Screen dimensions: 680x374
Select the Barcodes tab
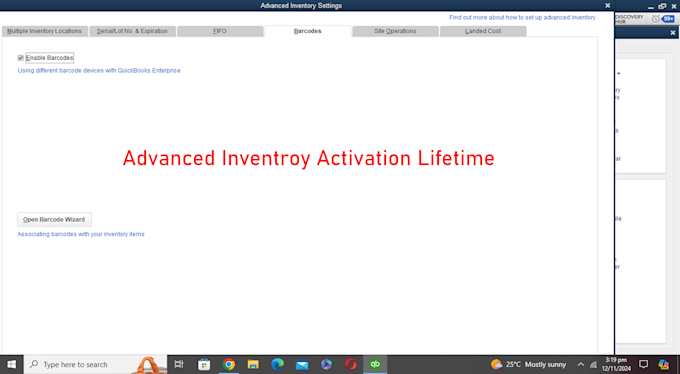(307, 31)
